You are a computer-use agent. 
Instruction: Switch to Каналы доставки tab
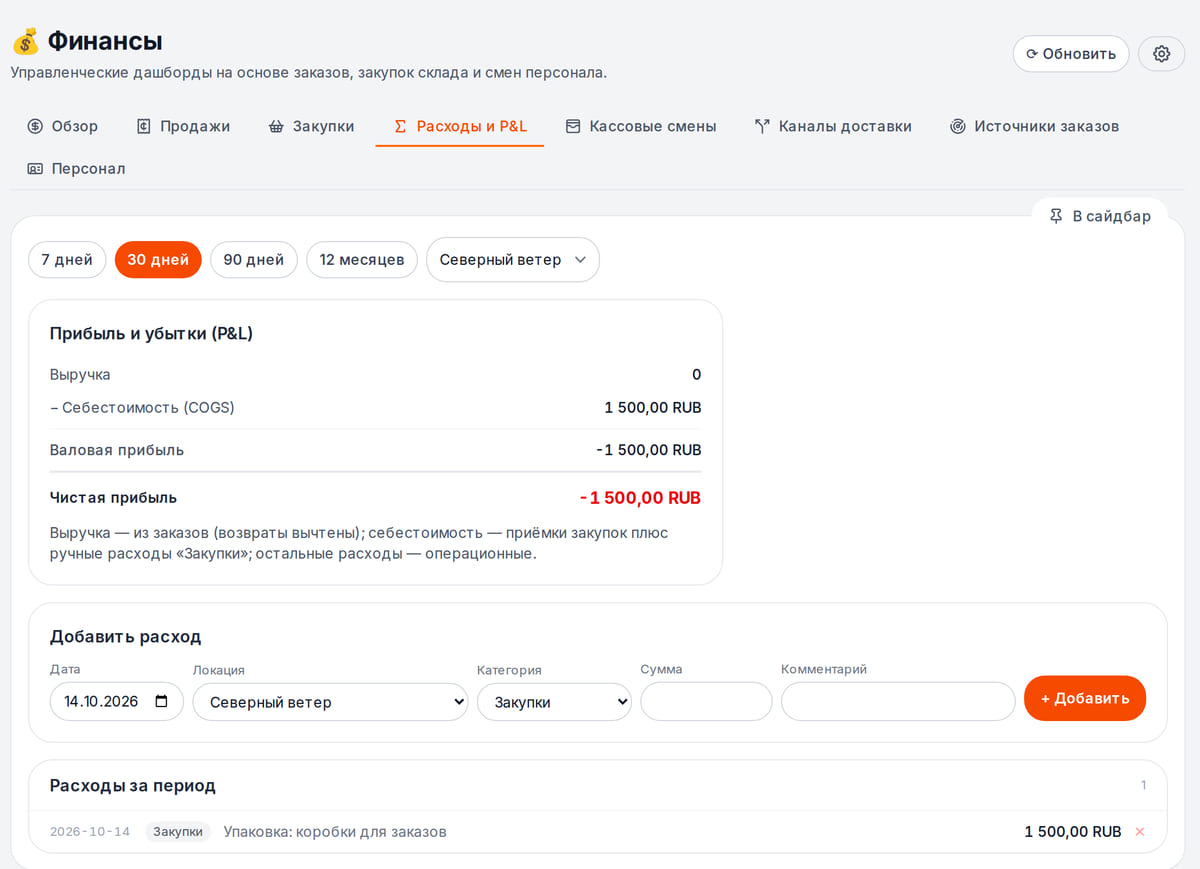click(833, 126)
